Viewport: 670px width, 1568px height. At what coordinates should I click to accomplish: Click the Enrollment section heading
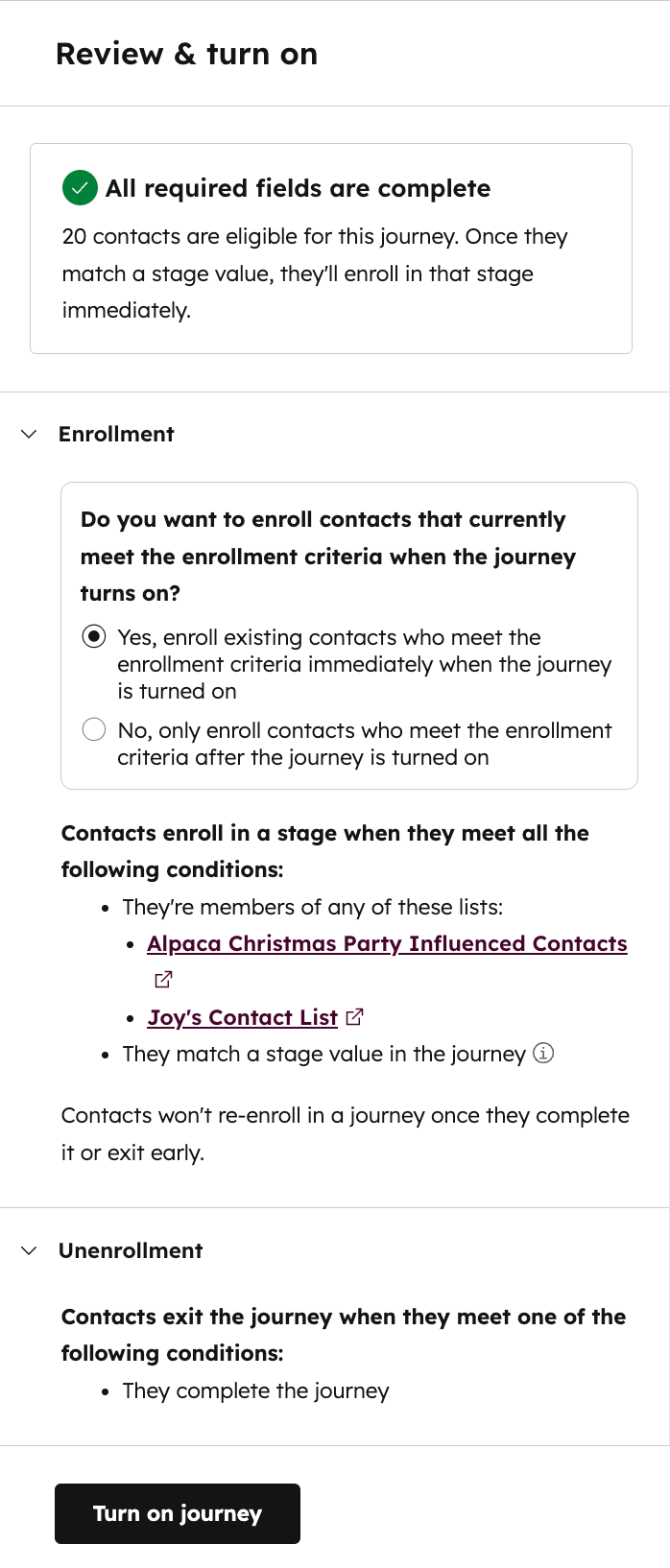116,434
